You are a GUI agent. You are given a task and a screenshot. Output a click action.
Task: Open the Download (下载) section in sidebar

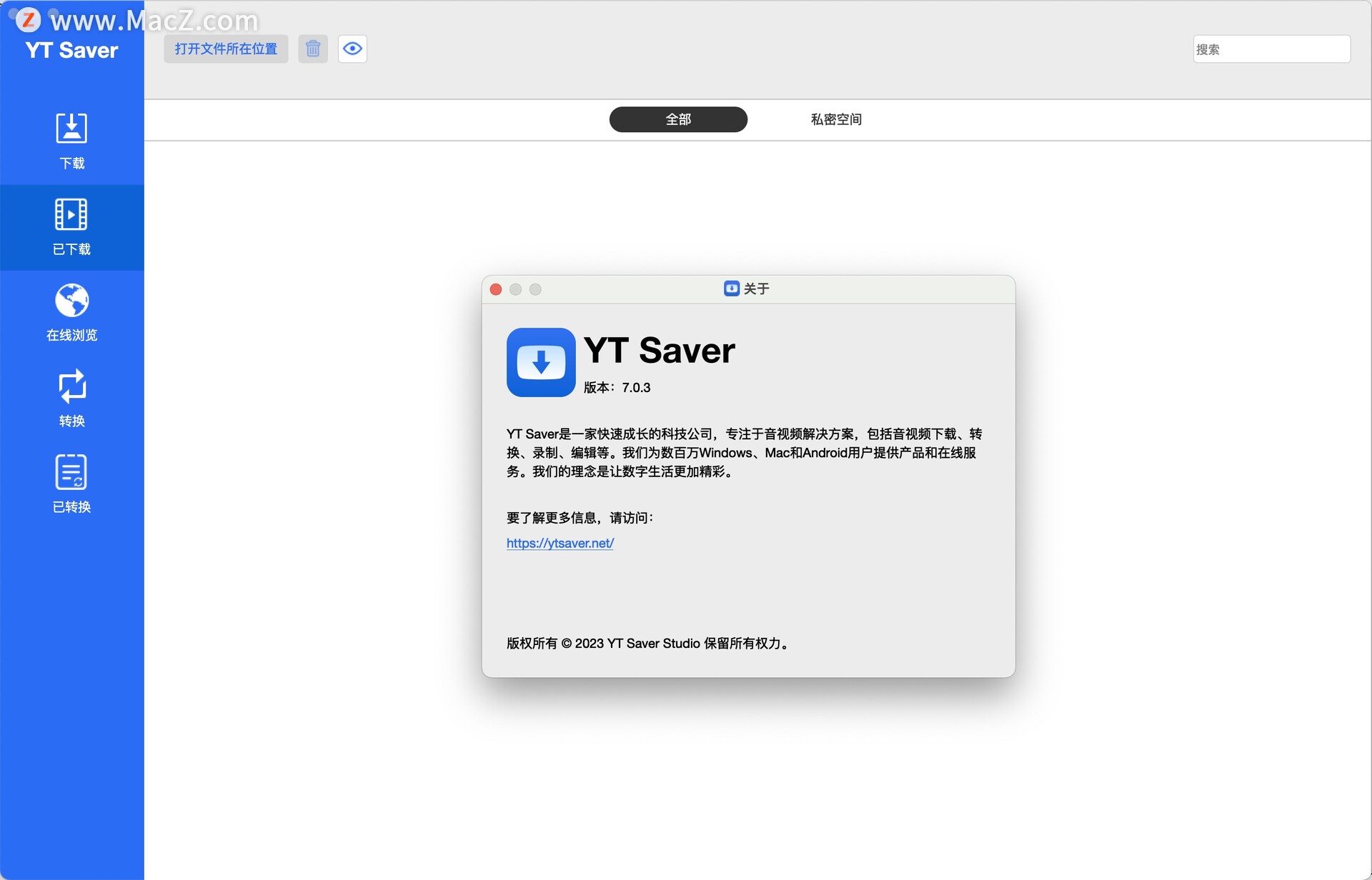pos(71,141)
